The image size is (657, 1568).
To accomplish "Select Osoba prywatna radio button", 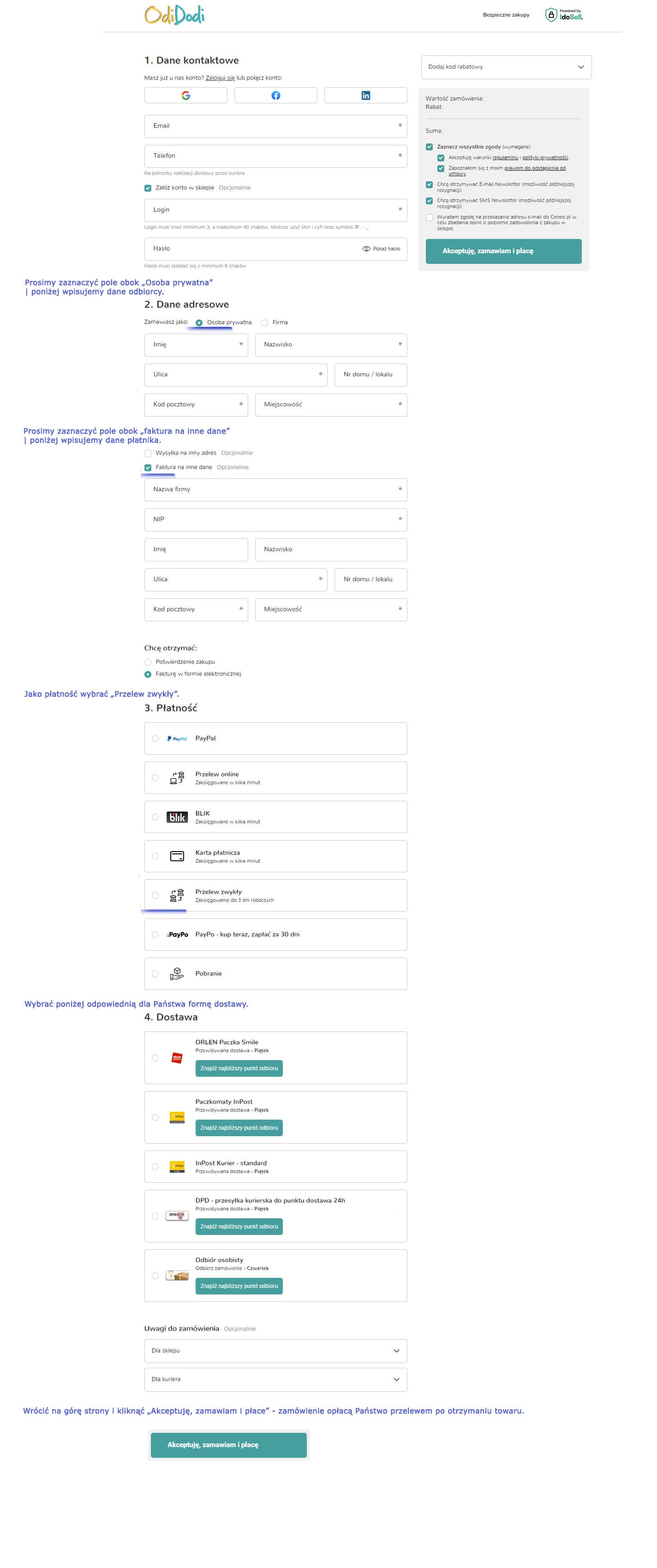I will pyautogui.click(x=199, y=322).
